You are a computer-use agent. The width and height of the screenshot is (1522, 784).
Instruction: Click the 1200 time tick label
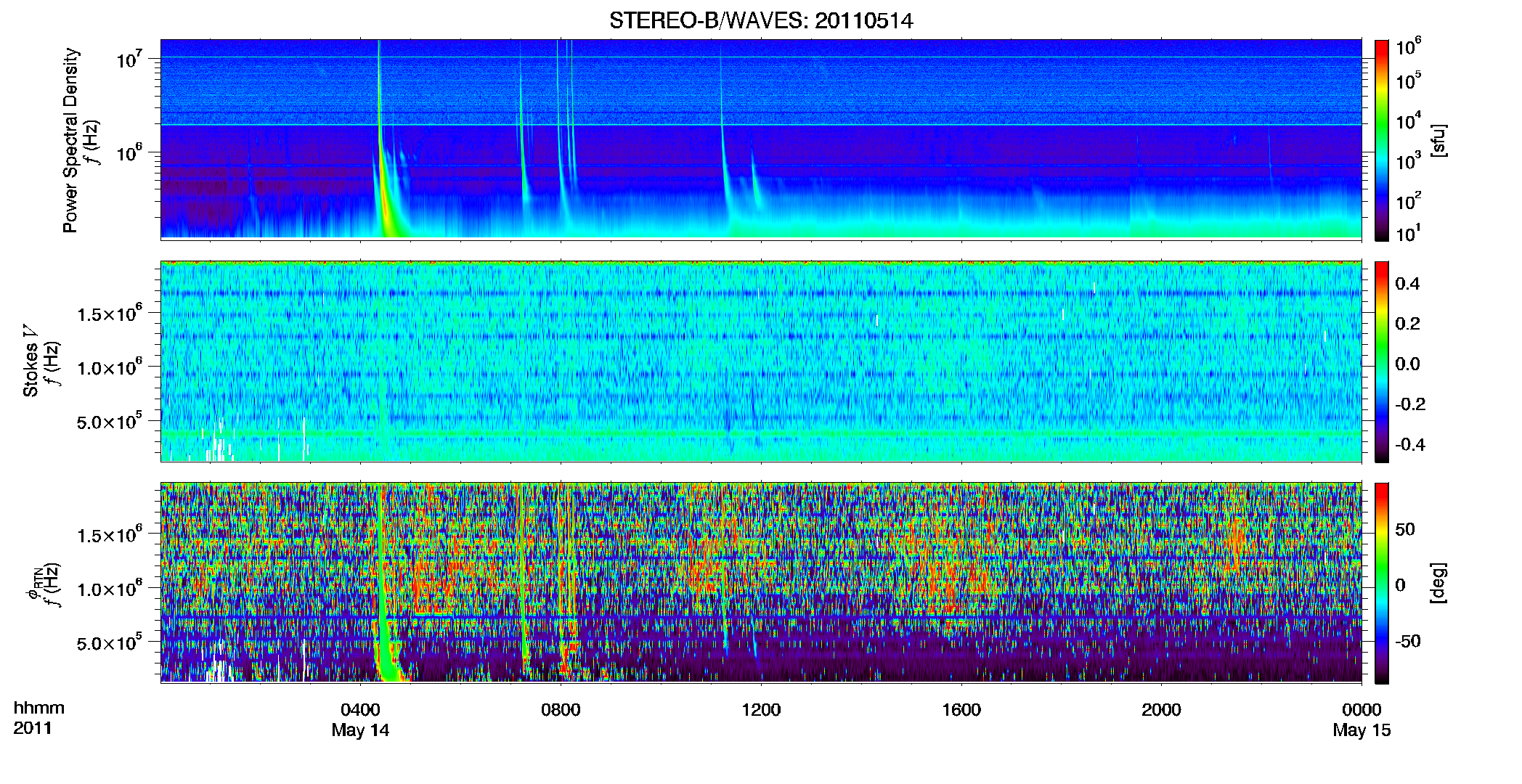761,710
